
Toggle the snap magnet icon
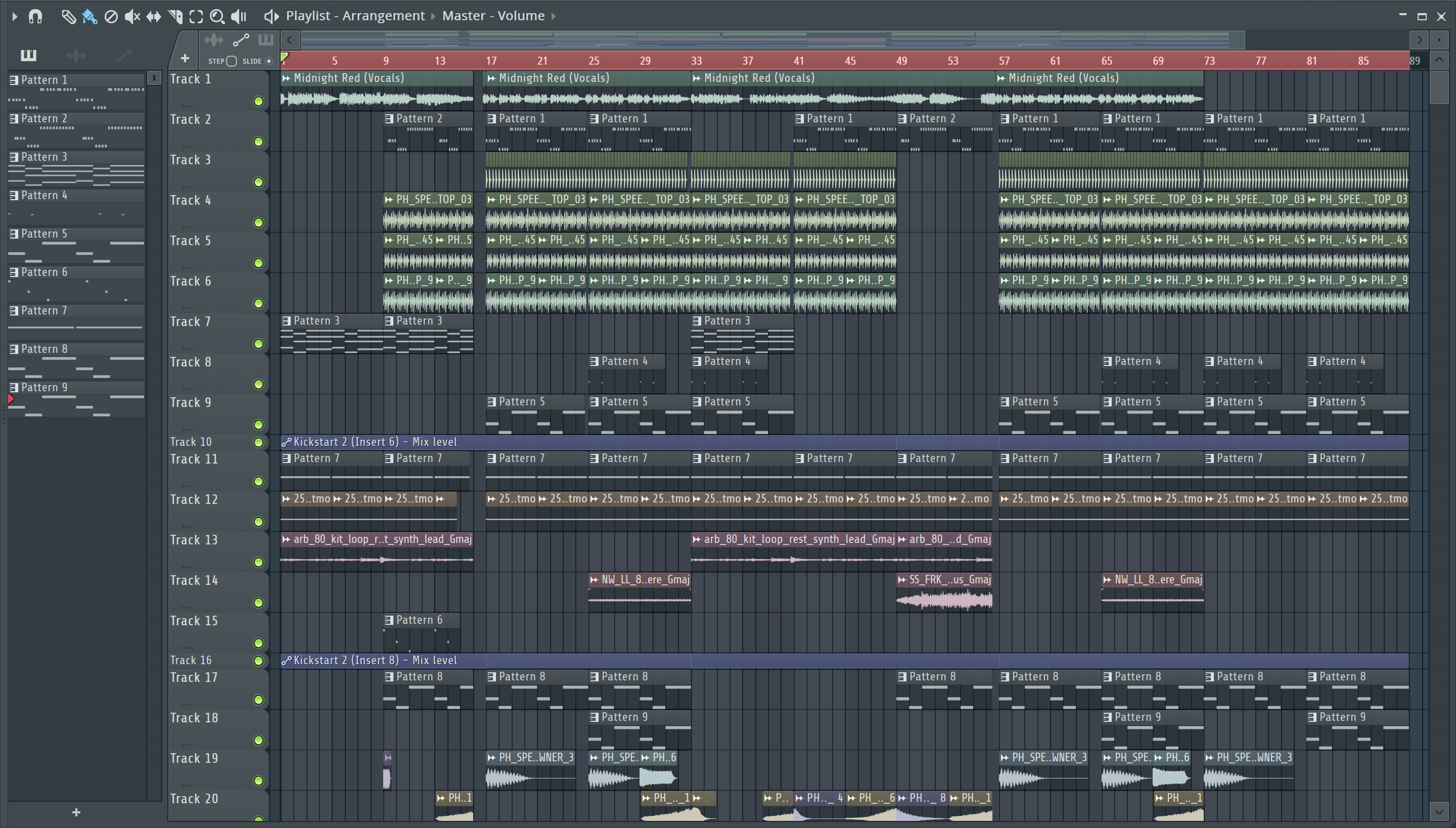tap(35, 17)
